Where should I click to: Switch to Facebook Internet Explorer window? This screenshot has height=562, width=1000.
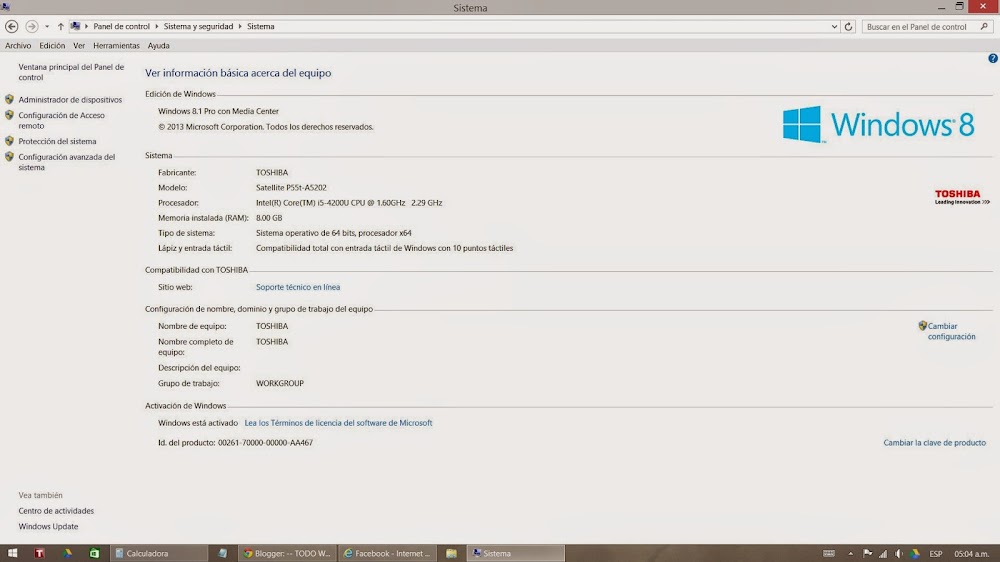pos(388,553)
